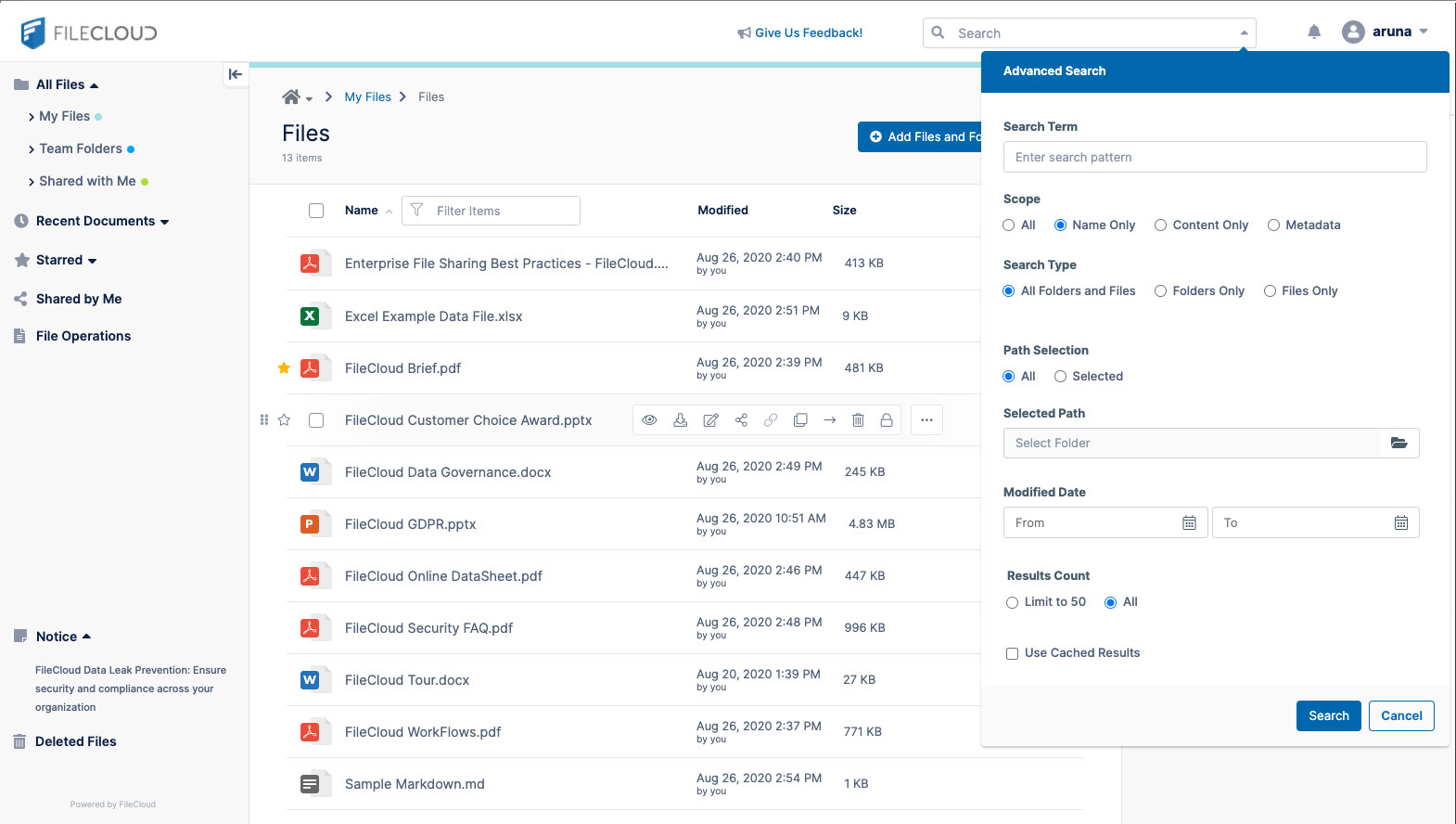
Task: Cancel the advanced search panel
Action: click(x=1401, y=715)
